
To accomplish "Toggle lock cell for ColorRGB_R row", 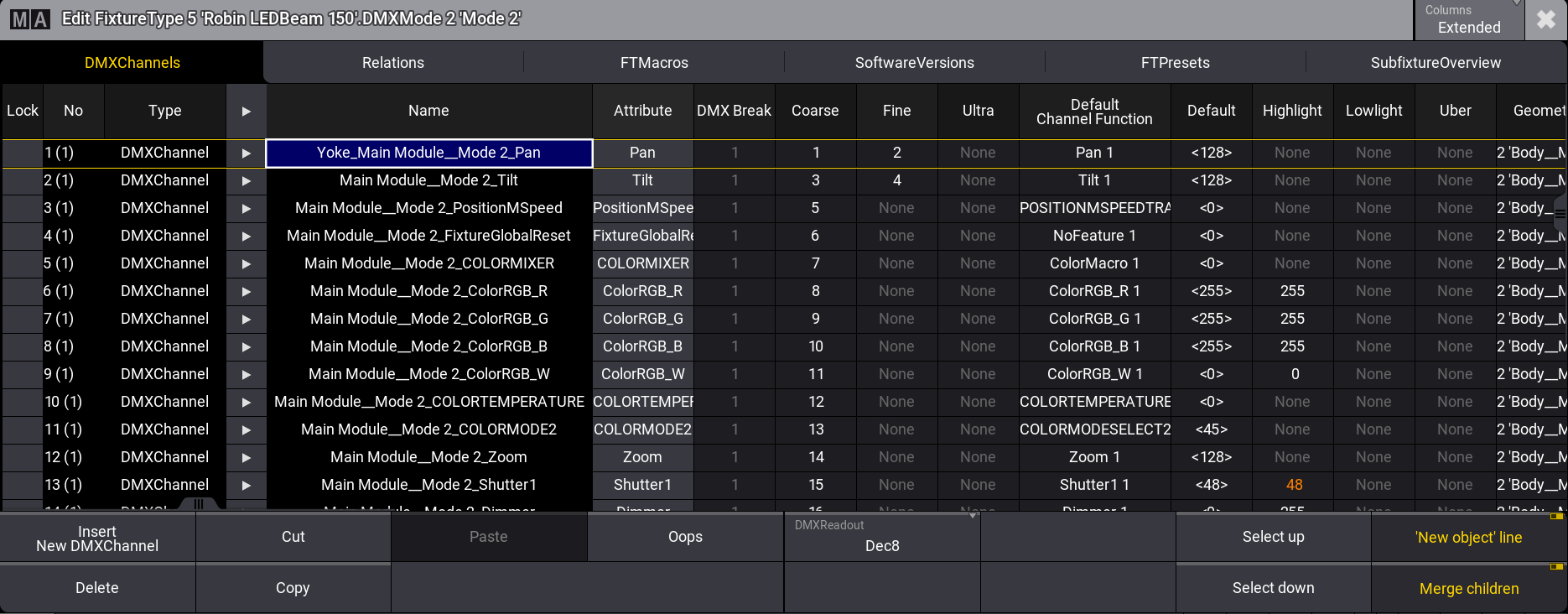I will [x=22, y=291].
